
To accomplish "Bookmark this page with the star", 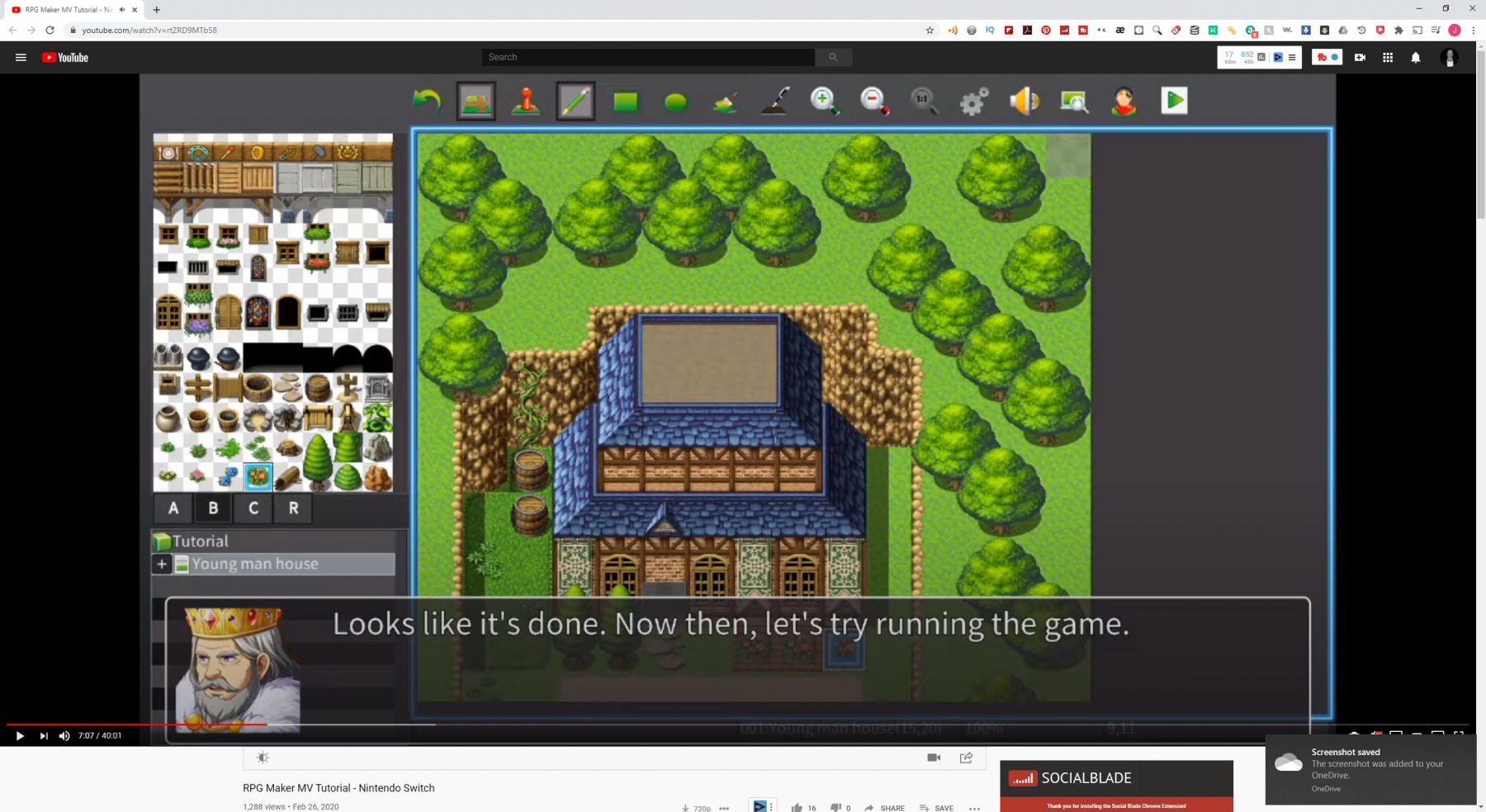I will tap(930, 31).
